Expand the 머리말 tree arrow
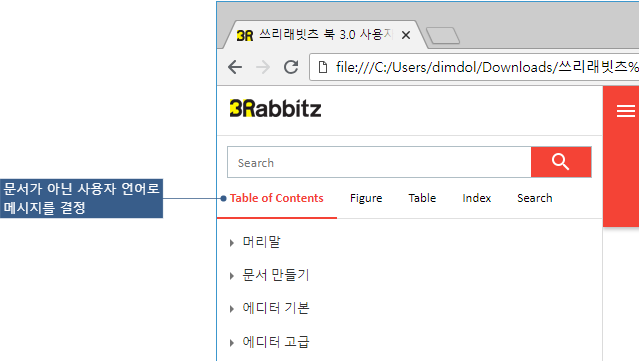 [x=232, y=243]
